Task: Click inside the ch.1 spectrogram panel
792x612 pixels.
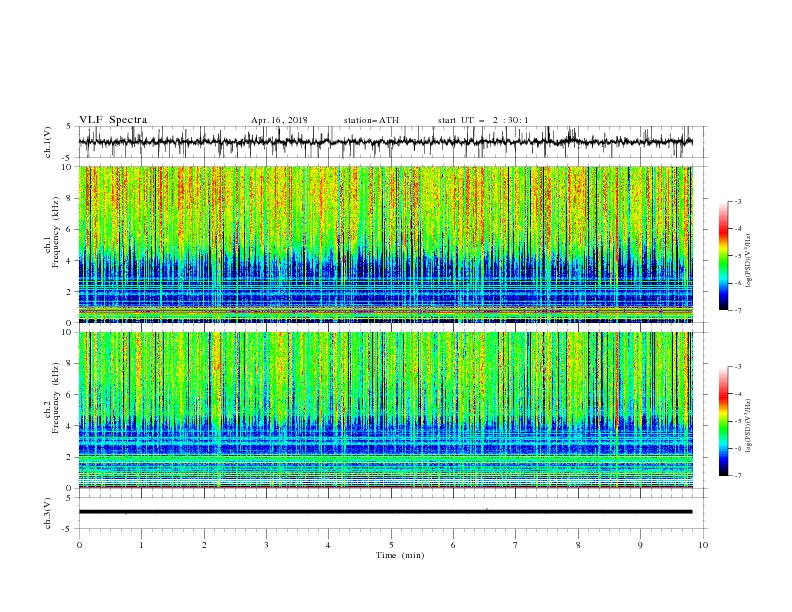Action: point(385,244)
